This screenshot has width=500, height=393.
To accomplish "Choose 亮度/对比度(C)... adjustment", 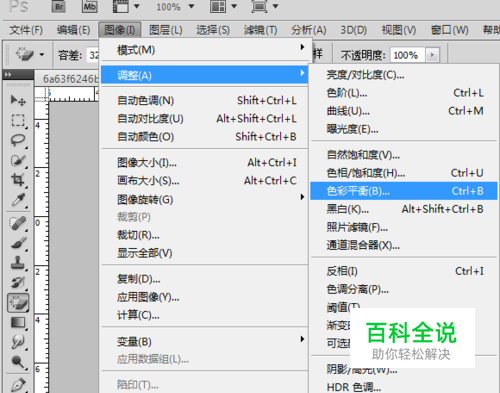I will point(404,75).
